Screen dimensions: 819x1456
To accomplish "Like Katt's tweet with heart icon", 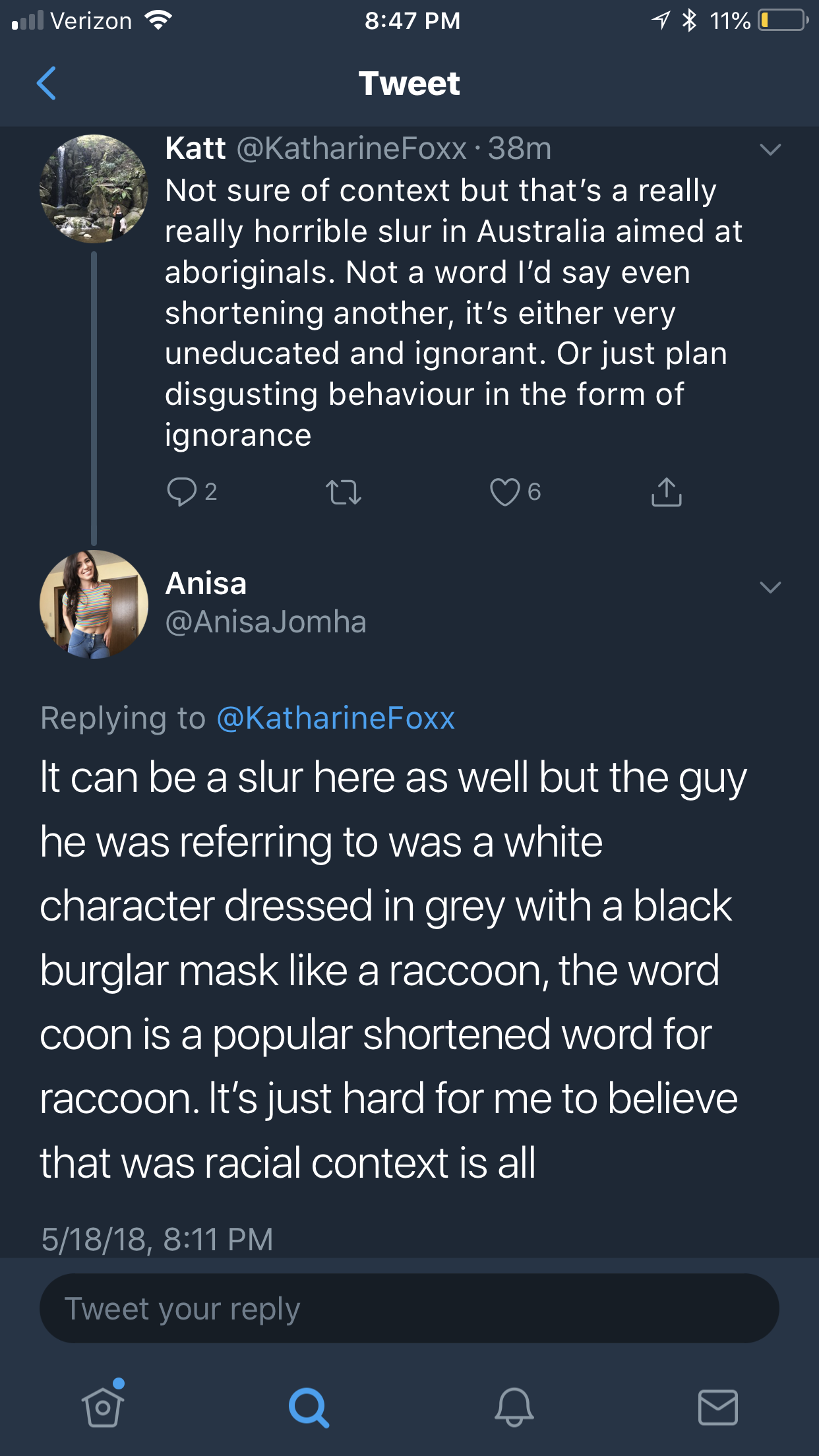I will 504,492.
